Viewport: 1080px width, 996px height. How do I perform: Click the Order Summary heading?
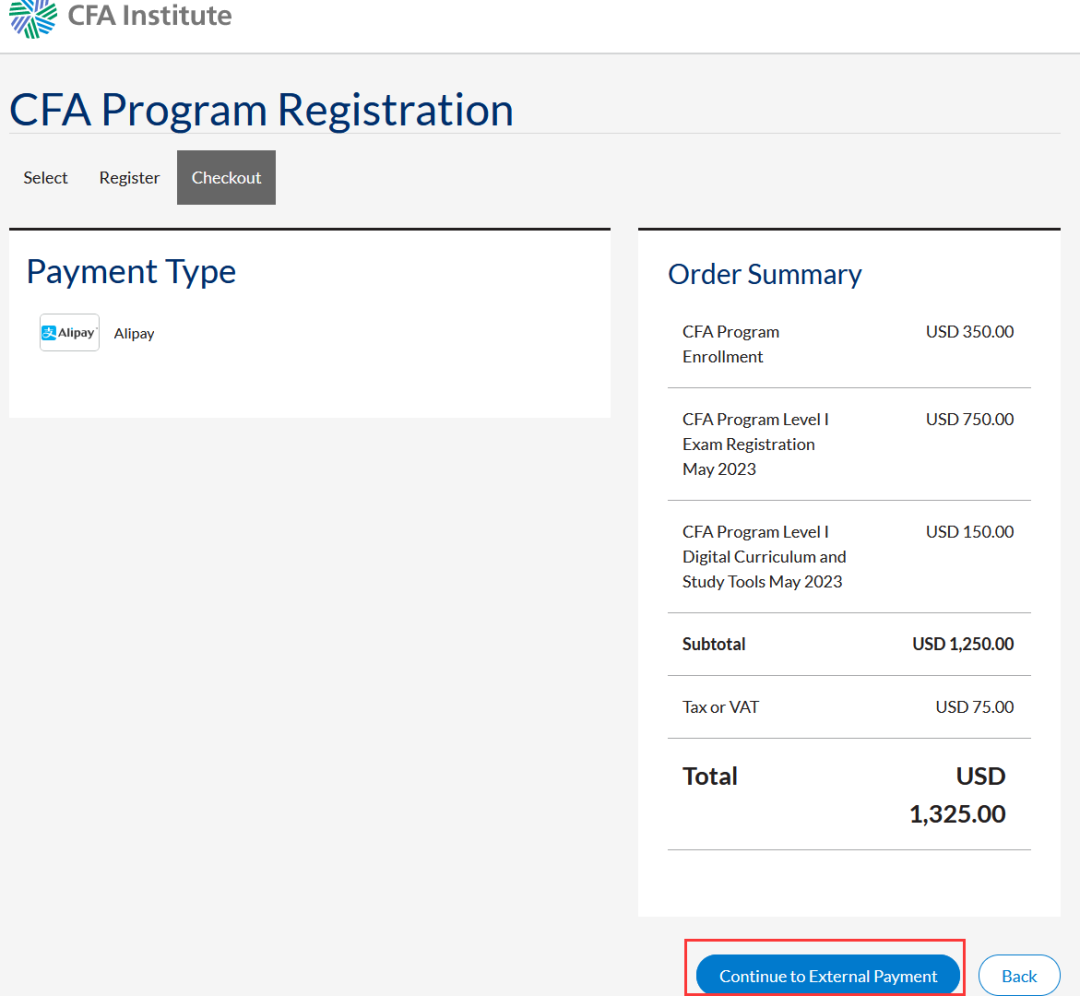[765, 274]
